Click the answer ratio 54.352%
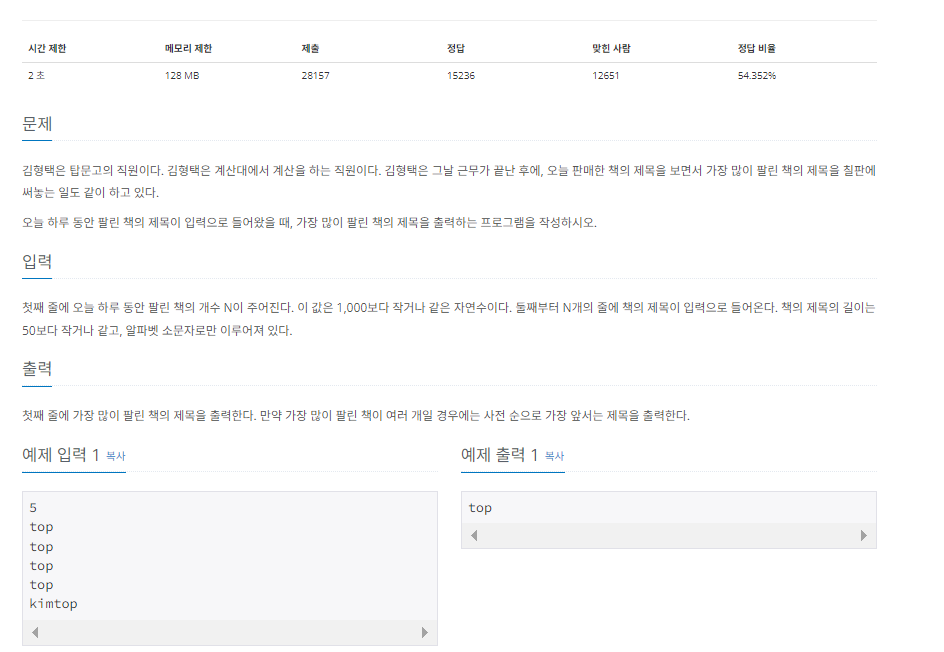944x652 pixels. click(757, 75)
